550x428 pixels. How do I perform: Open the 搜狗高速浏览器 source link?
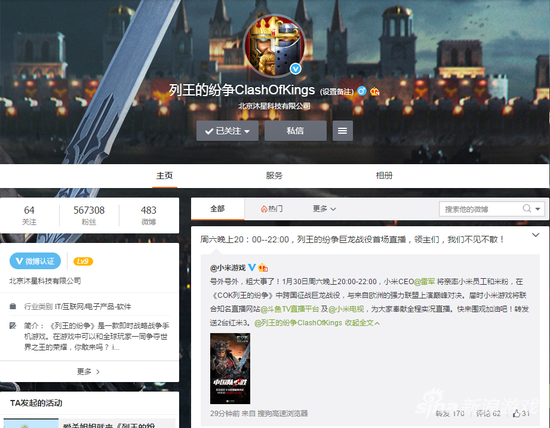282,414
